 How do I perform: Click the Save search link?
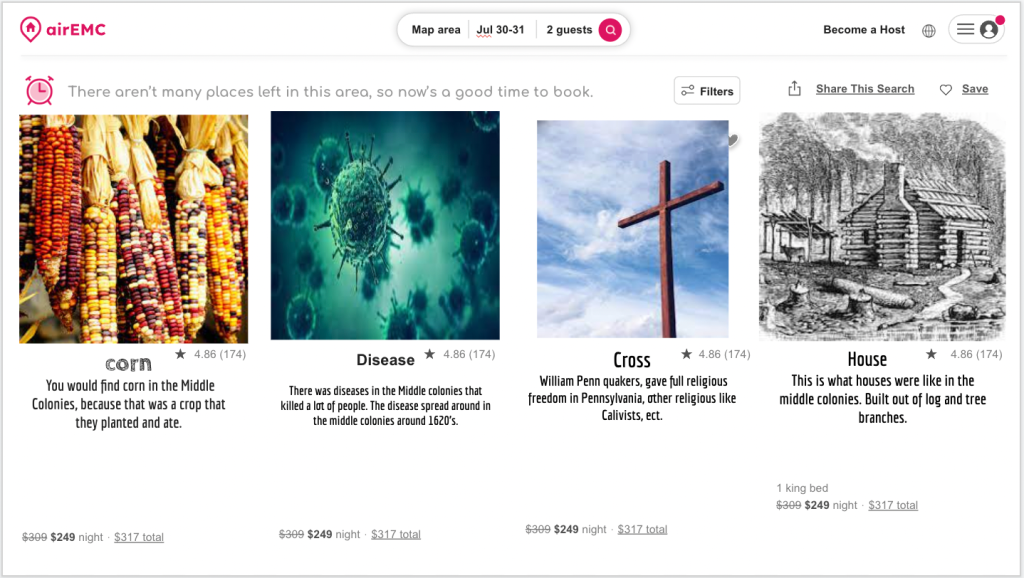975,89
